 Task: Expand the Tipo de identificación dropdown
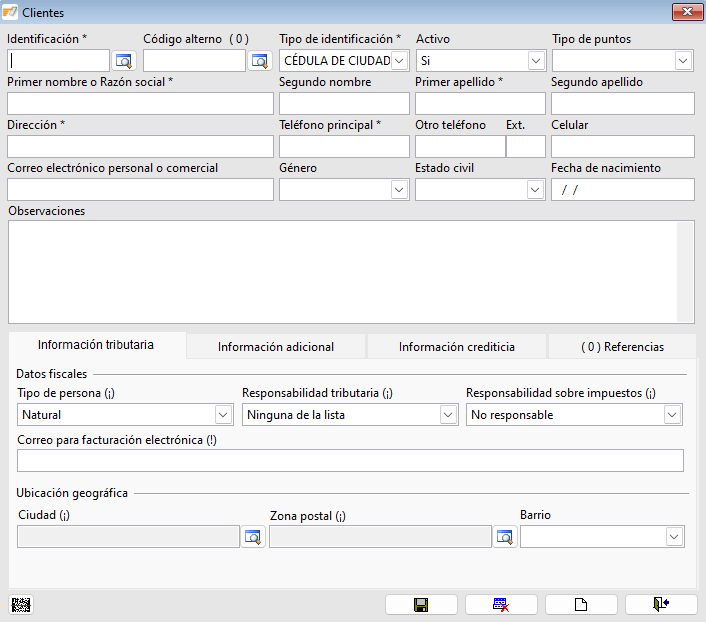point(400,61)
